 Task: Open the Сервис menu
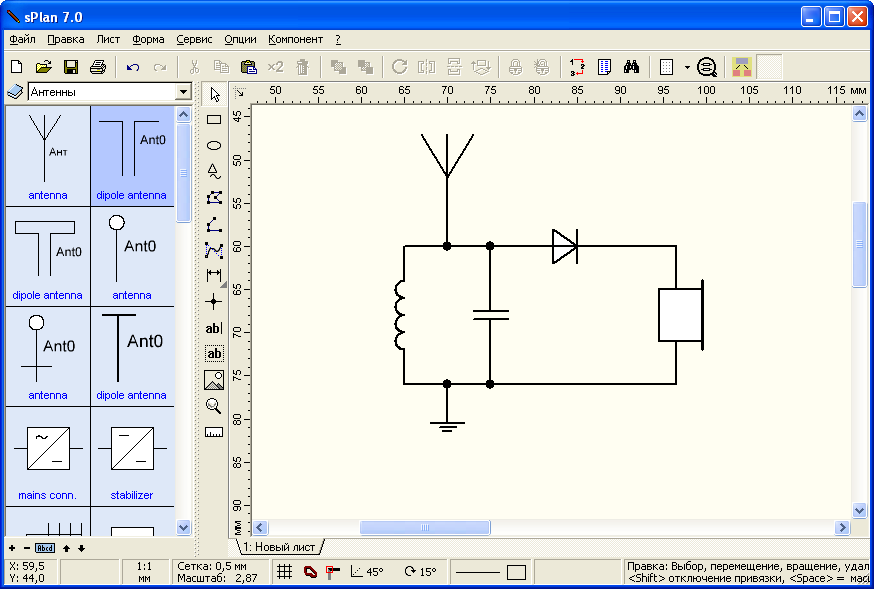pos(194,40)
